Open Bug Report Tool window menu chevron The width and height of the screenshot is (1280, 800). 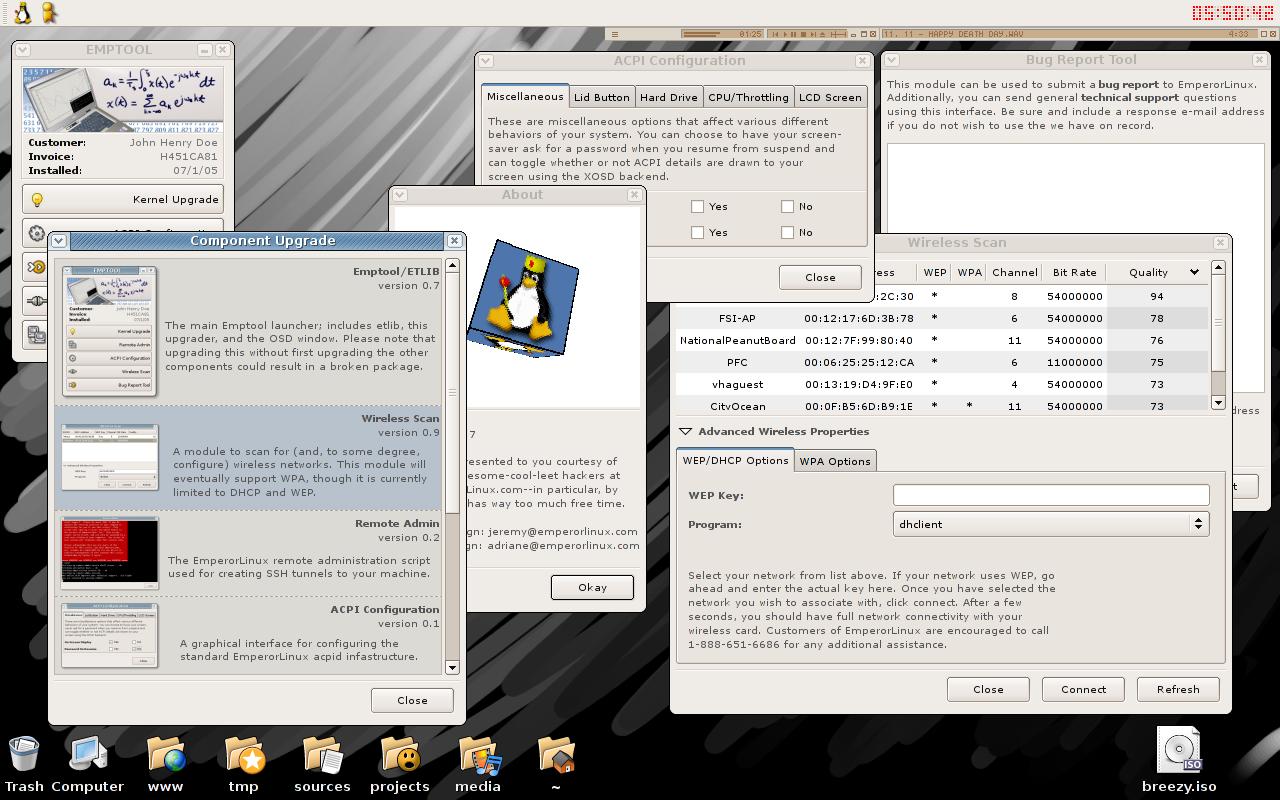[x=892, y=61]
